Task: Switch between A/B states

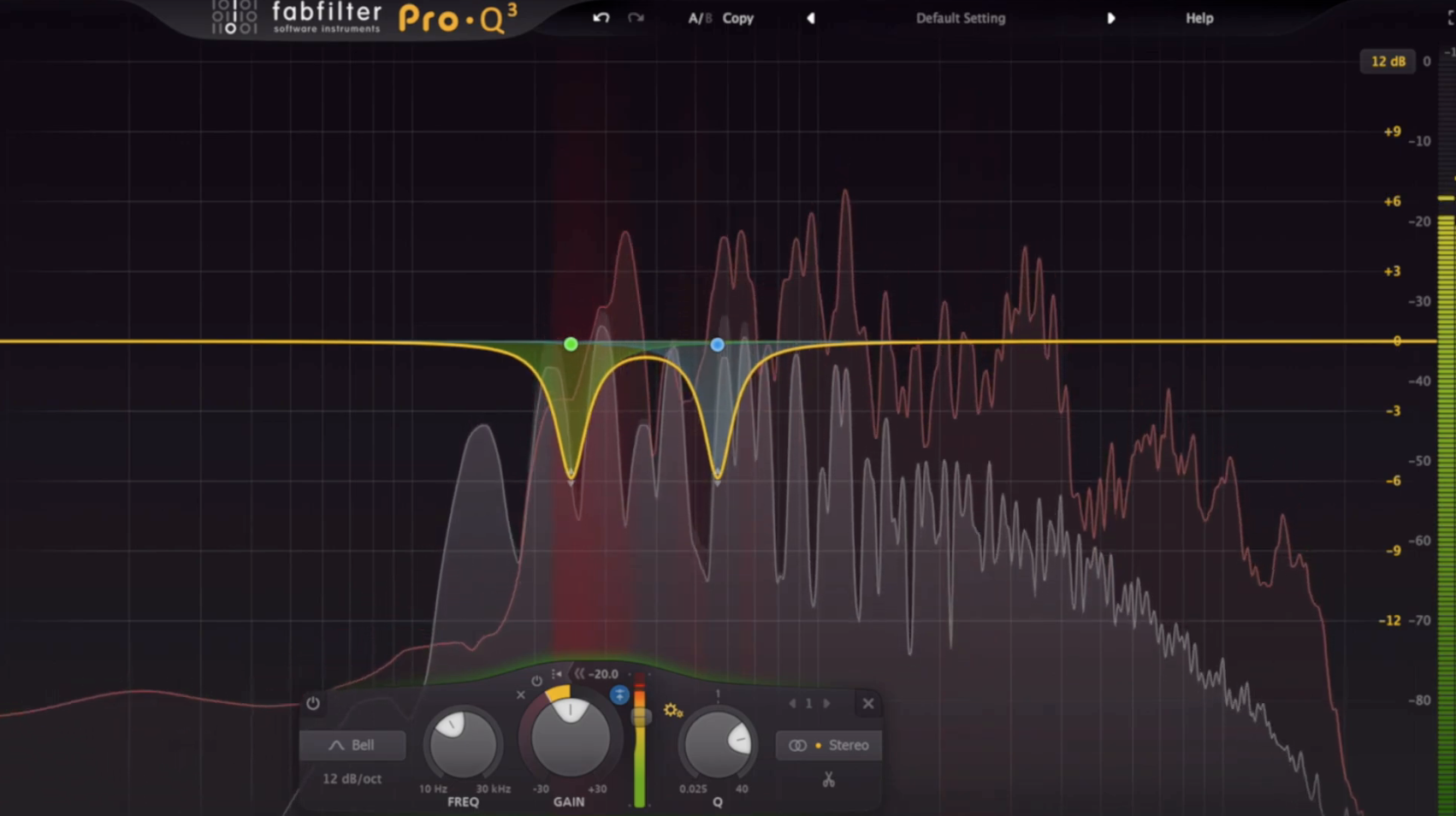Action: pyautogui.click(x=700, y=18)
